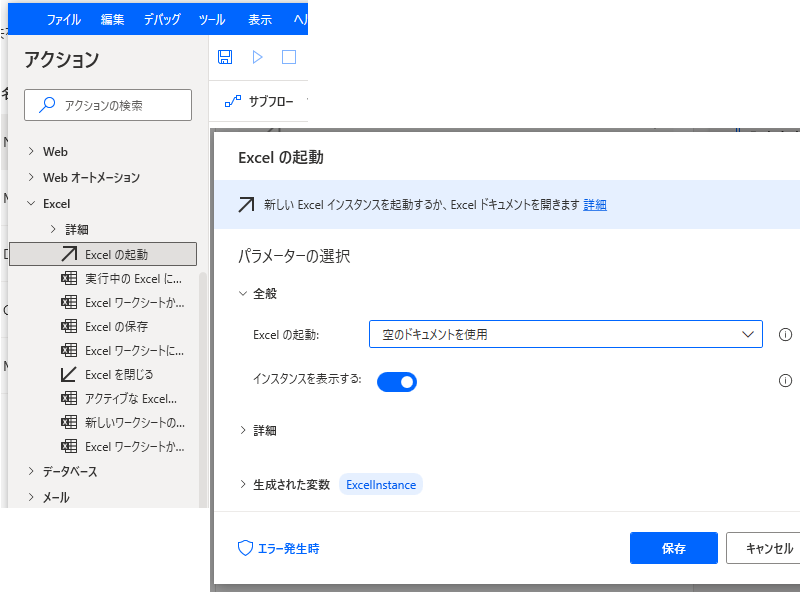Select the Excel の保存 action text
The width and height of the screenshot is (800, 600).
tap(116, 327)
